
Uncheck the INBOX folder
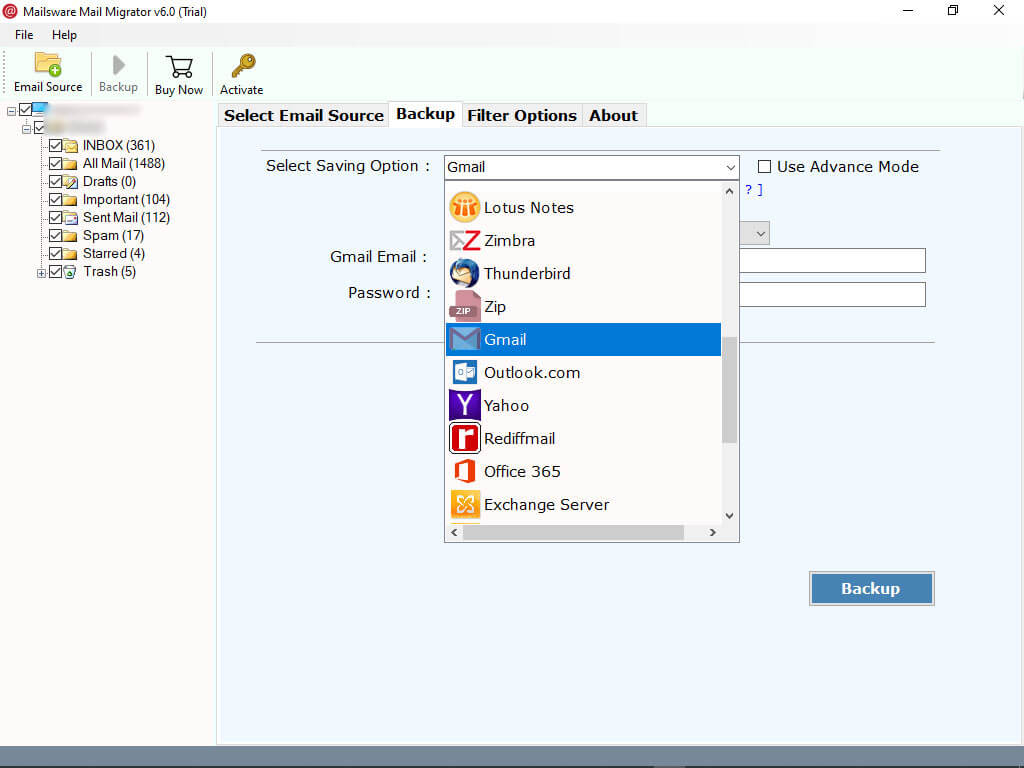tap(55, 145)
